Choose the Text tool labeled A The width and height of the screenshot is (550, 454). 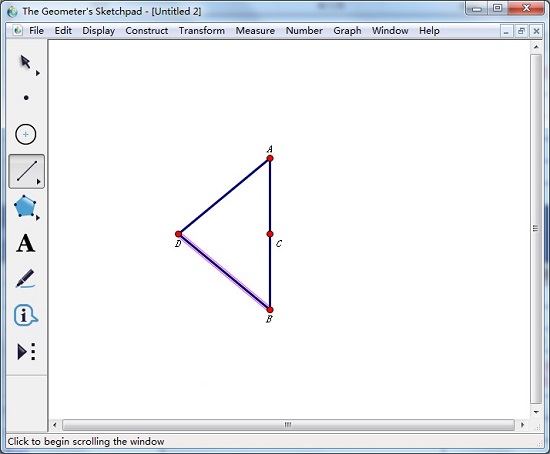(26, 243)
